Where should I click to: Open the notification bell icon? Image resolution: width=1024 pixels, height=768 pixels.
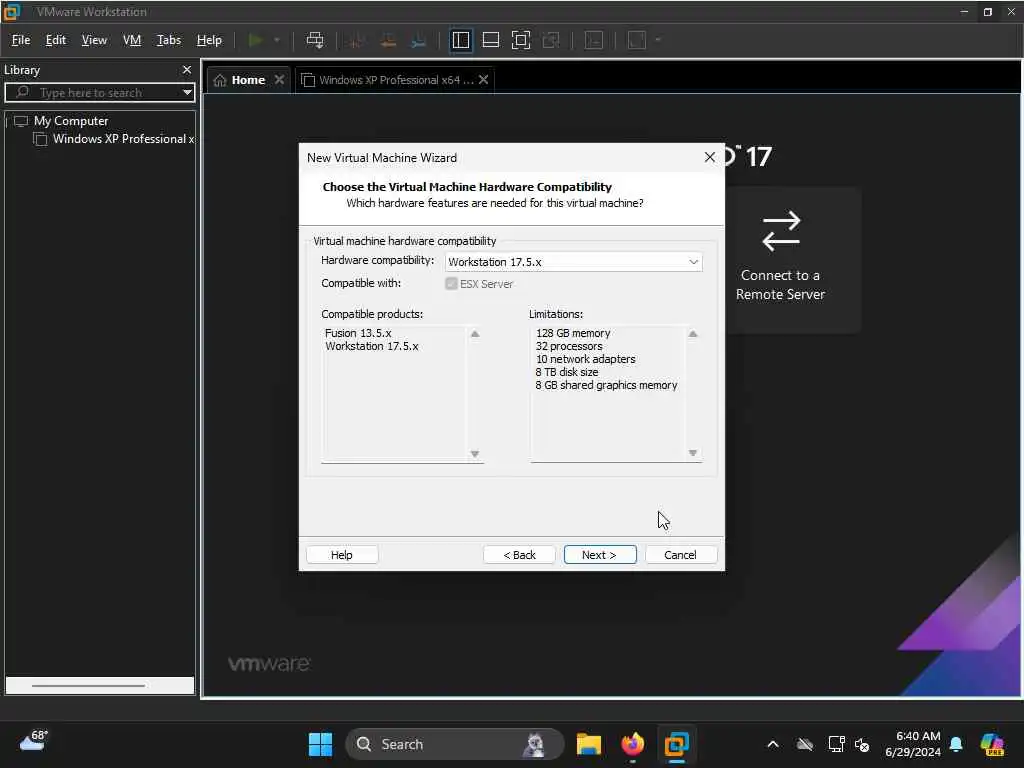(x=956, y=744)
